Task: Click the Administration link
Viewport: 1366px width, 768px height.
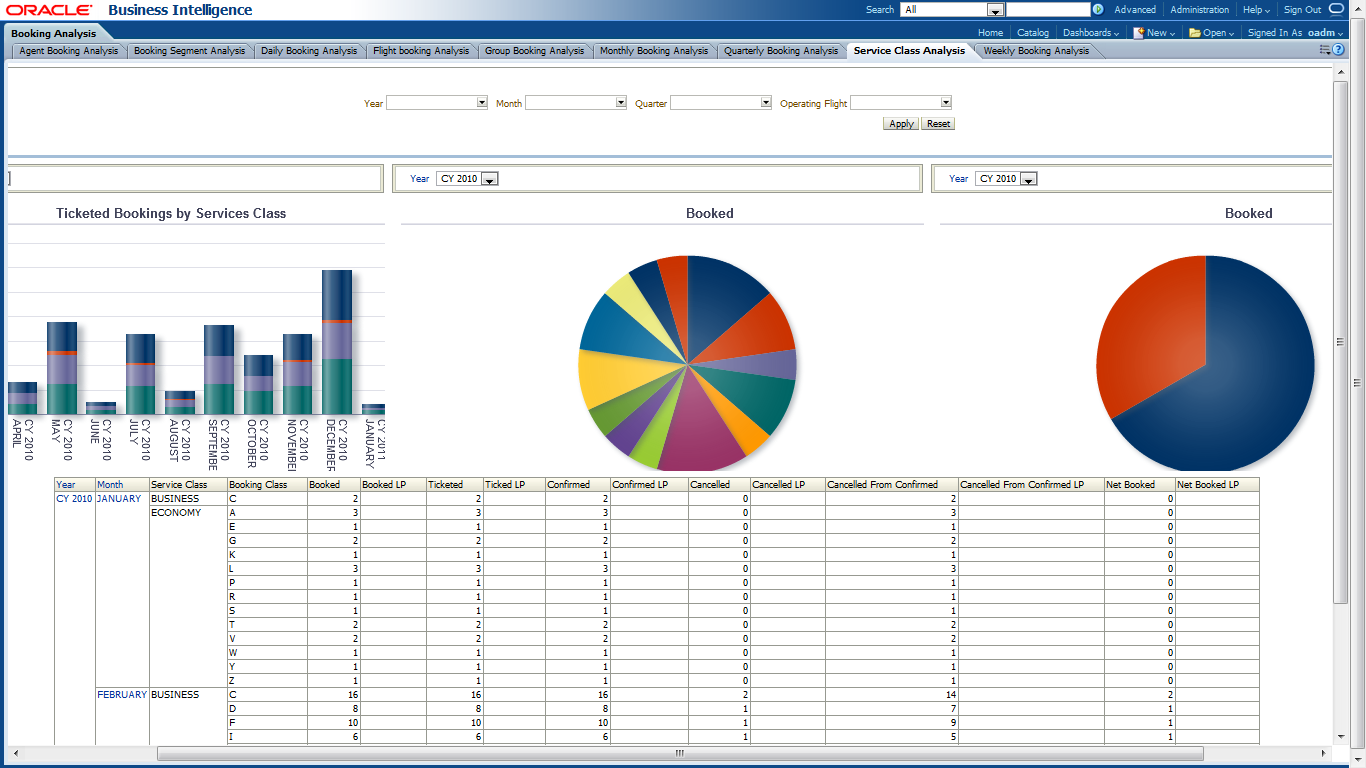Action: point(1199,10)
